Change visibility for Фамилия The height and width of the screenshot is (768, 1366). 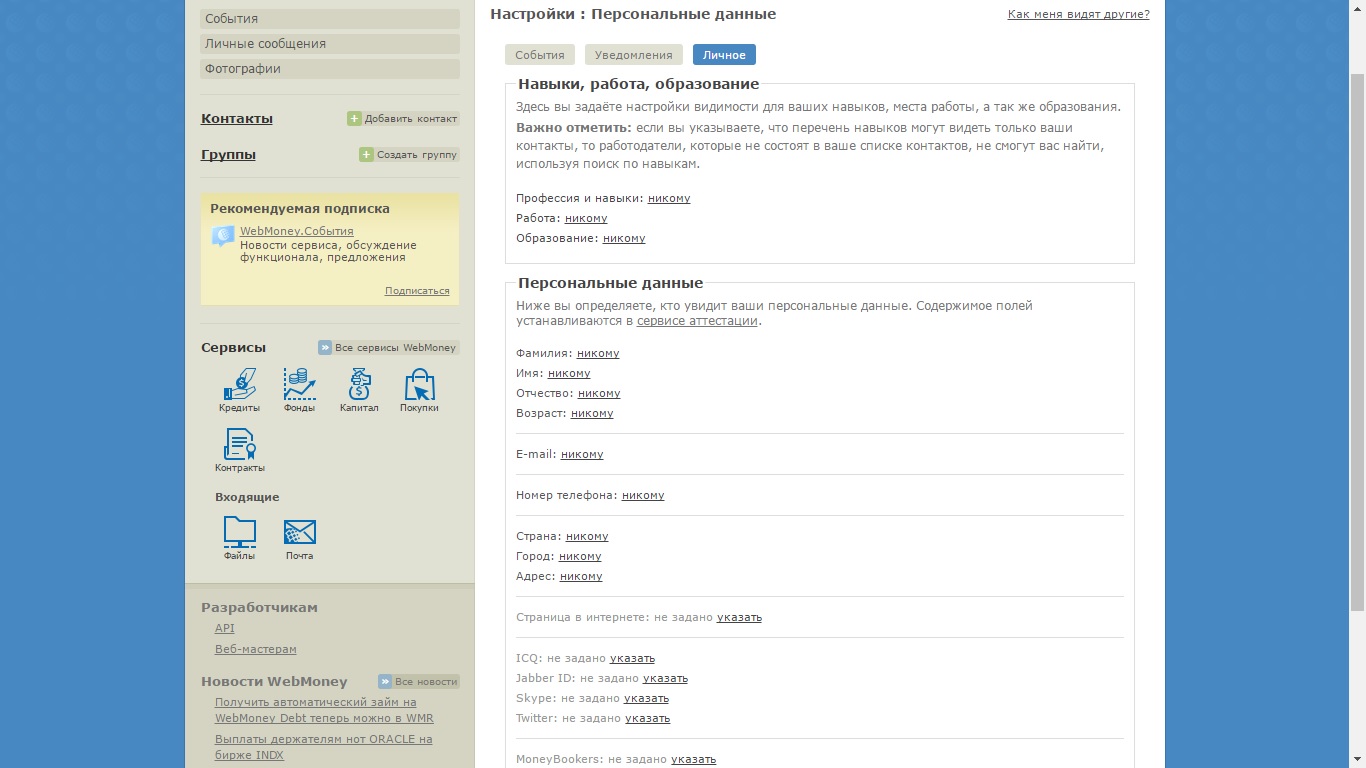tap(598, 353)
